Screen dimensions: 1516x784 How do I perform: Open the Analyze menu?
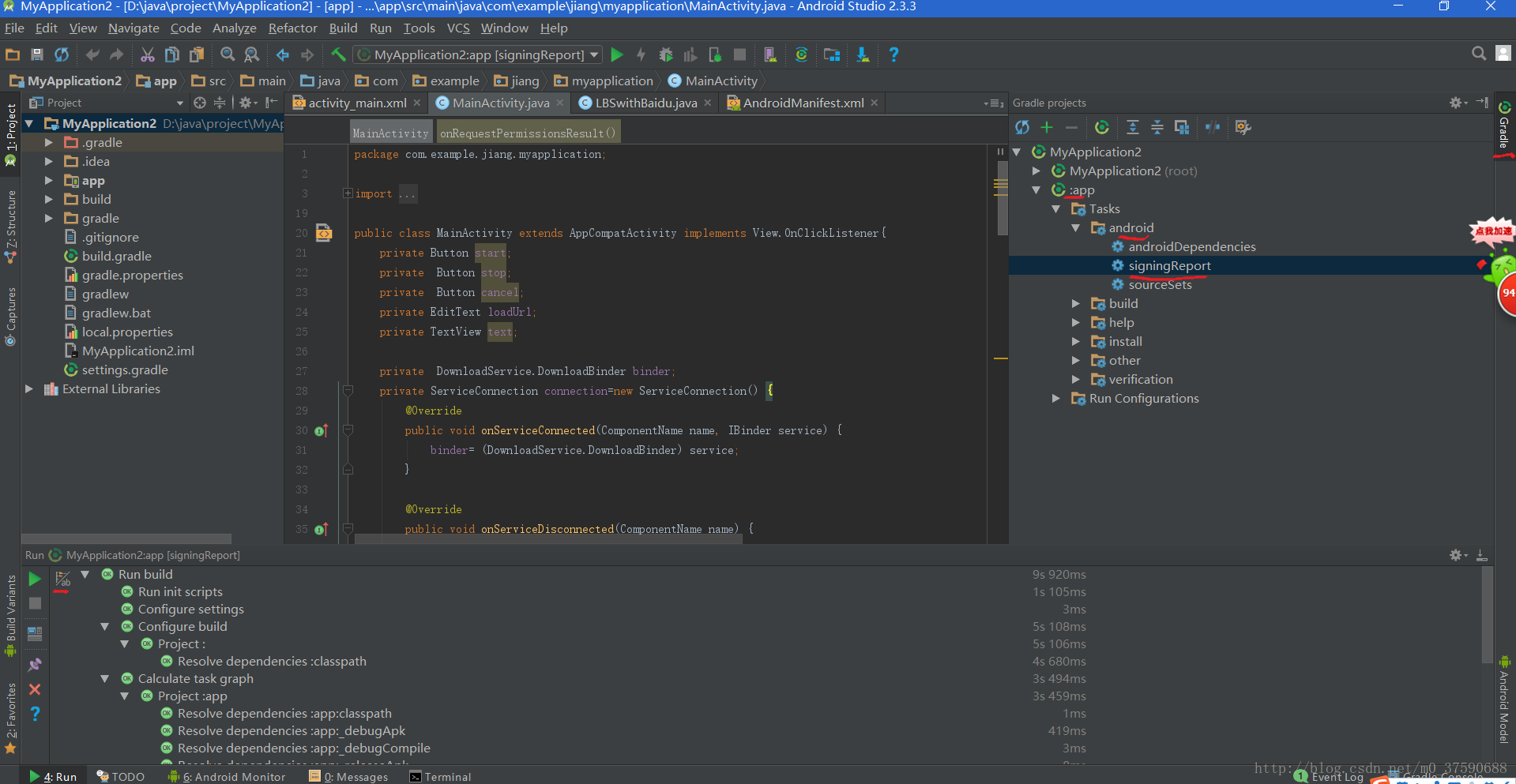[234, 28]
